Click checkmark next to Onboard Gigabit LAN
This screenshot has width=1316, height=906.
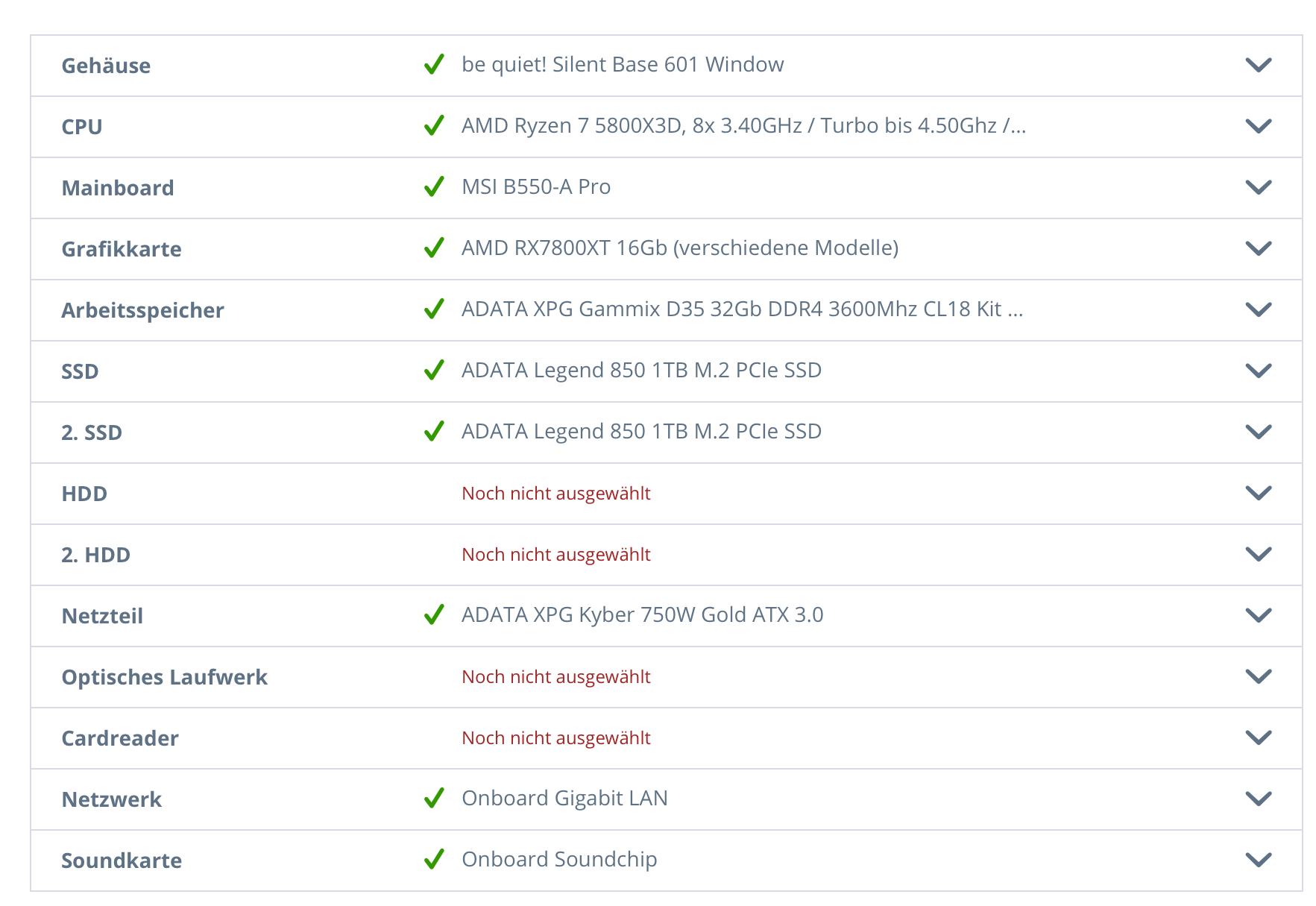point(434,799)
